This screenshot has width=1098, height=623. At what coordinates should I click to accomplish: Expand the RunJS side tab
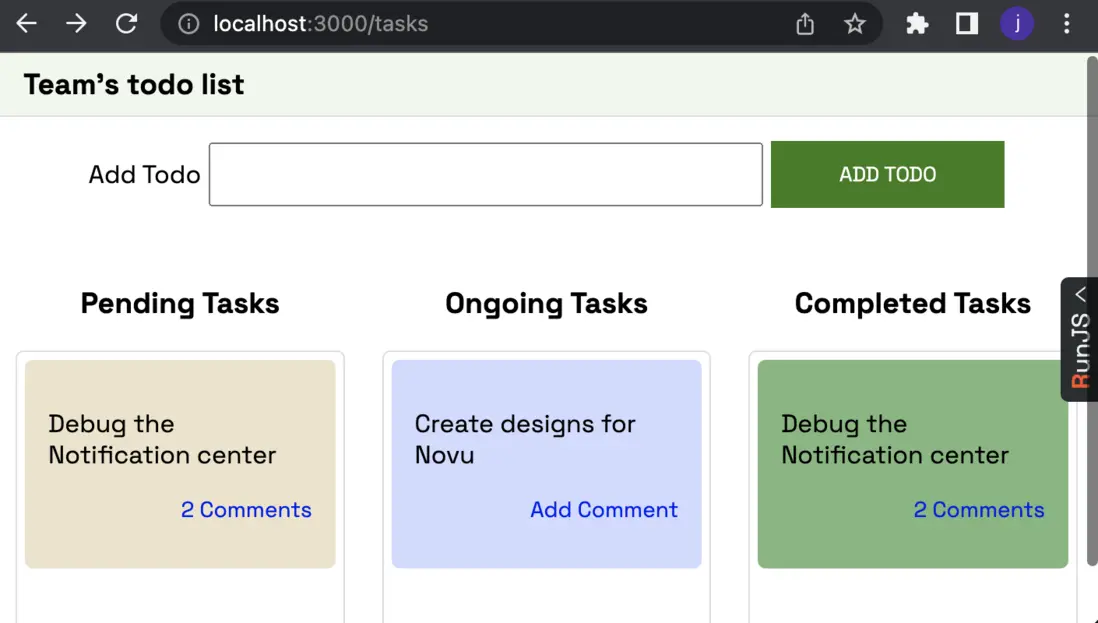[1080, 340]
